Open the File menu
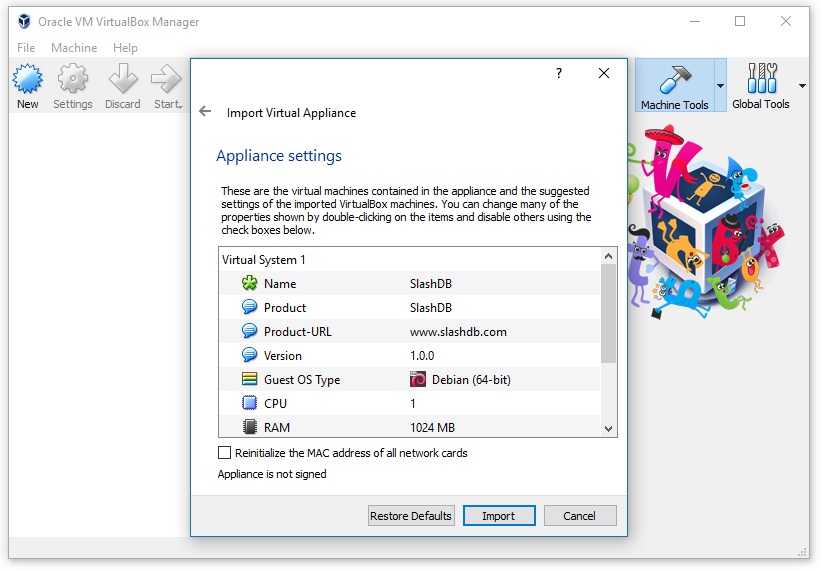Image resolution: width=824 pixels, height=571 pixels. (26, 48)
